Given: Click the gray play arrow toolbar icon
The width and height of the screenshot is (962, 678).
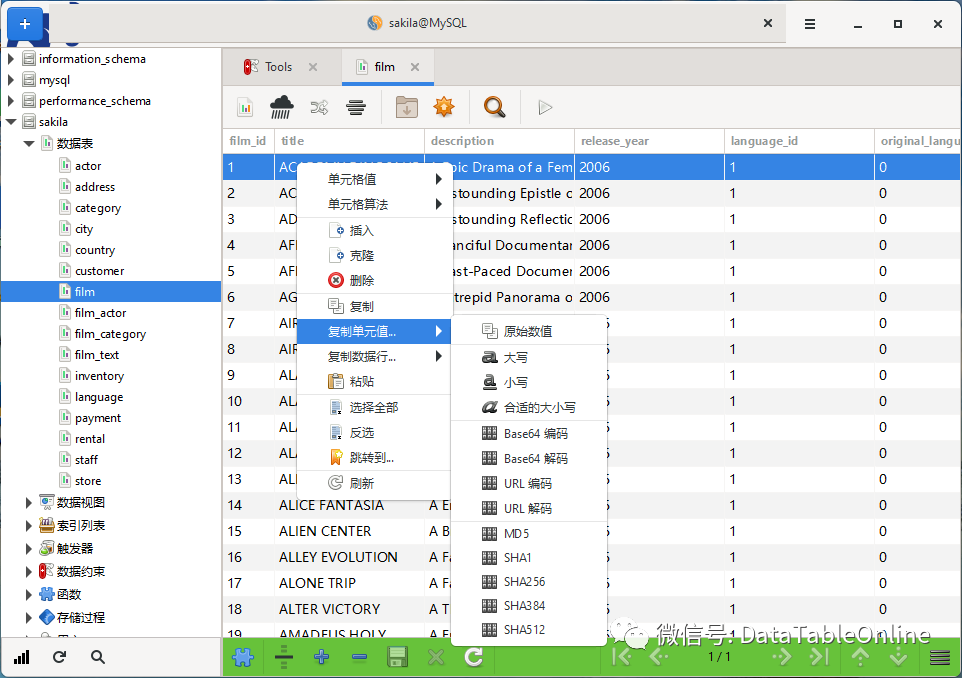Looking at the screenshot, I should [x=545, y=108].
